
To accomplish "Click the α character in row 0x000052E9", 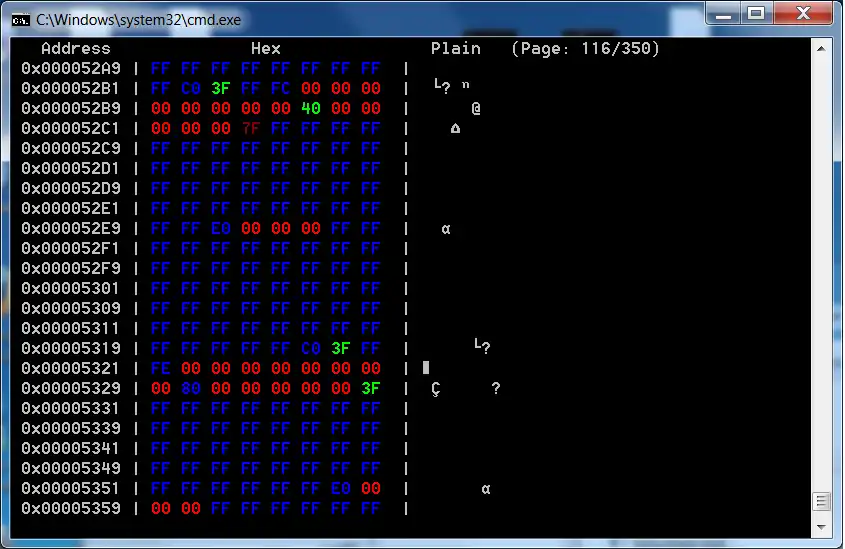I will (x=446, y=229).
